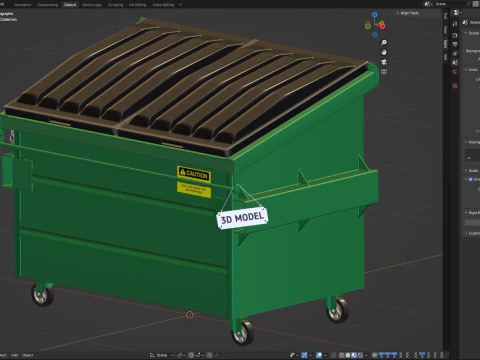This screenshot has height=360, width=480.
Task: Collapse the Keying Sets panel
Action: pos(471,142)
